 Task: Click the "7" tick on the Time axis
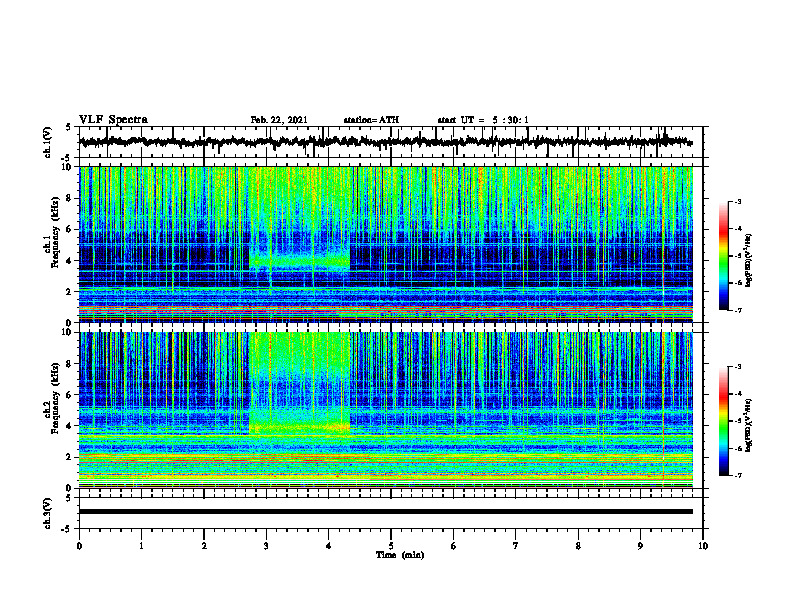click(x=516, y=546)
